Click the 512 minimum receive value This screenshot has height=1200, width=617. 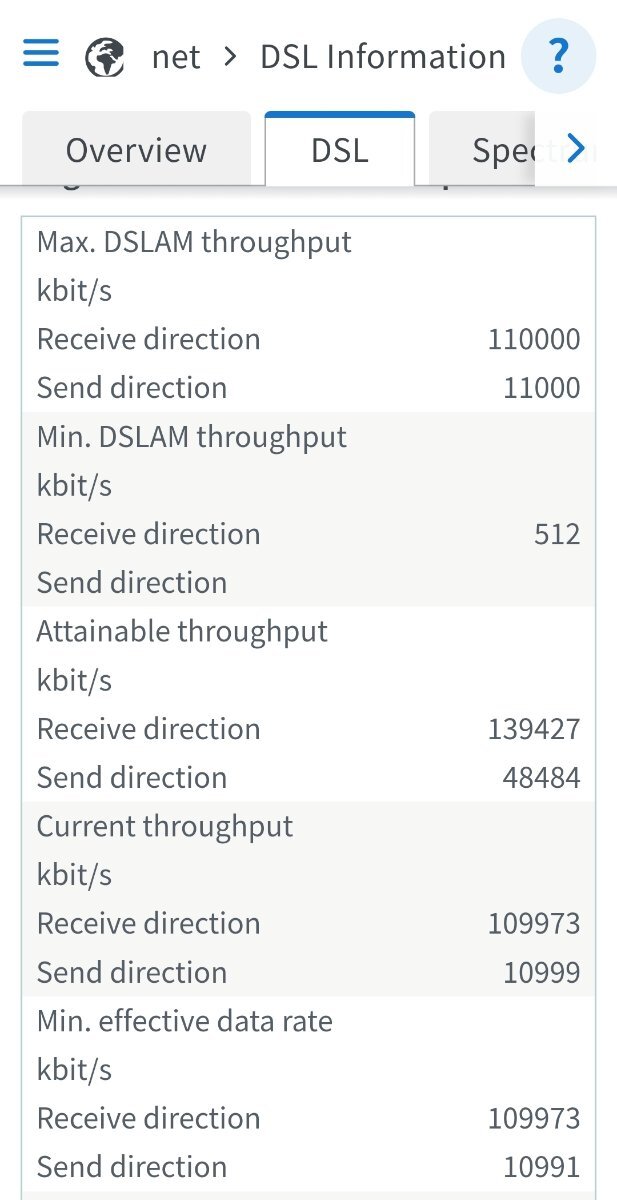557,534
